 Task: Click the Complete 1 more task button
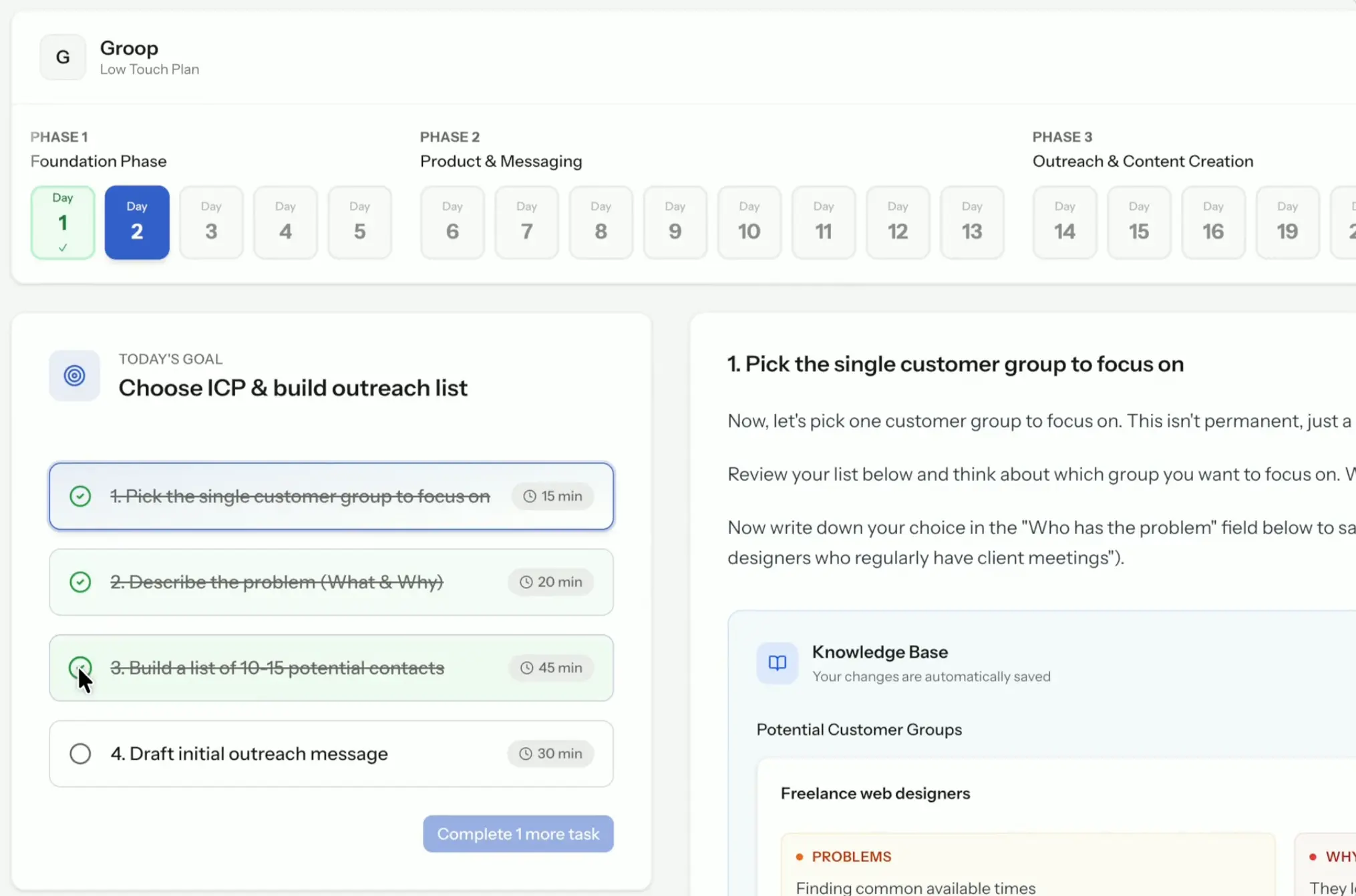coord(518,834)
